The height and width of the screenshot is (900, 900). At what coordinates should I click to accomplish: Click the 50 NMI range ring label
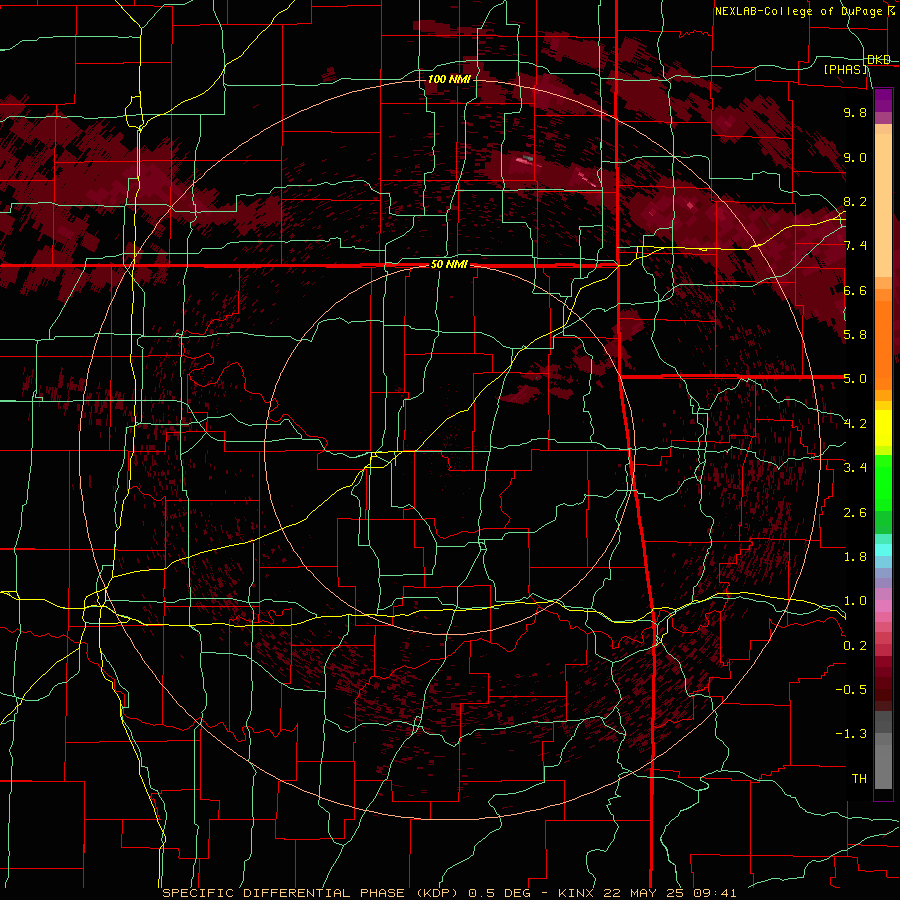point(449,265)
